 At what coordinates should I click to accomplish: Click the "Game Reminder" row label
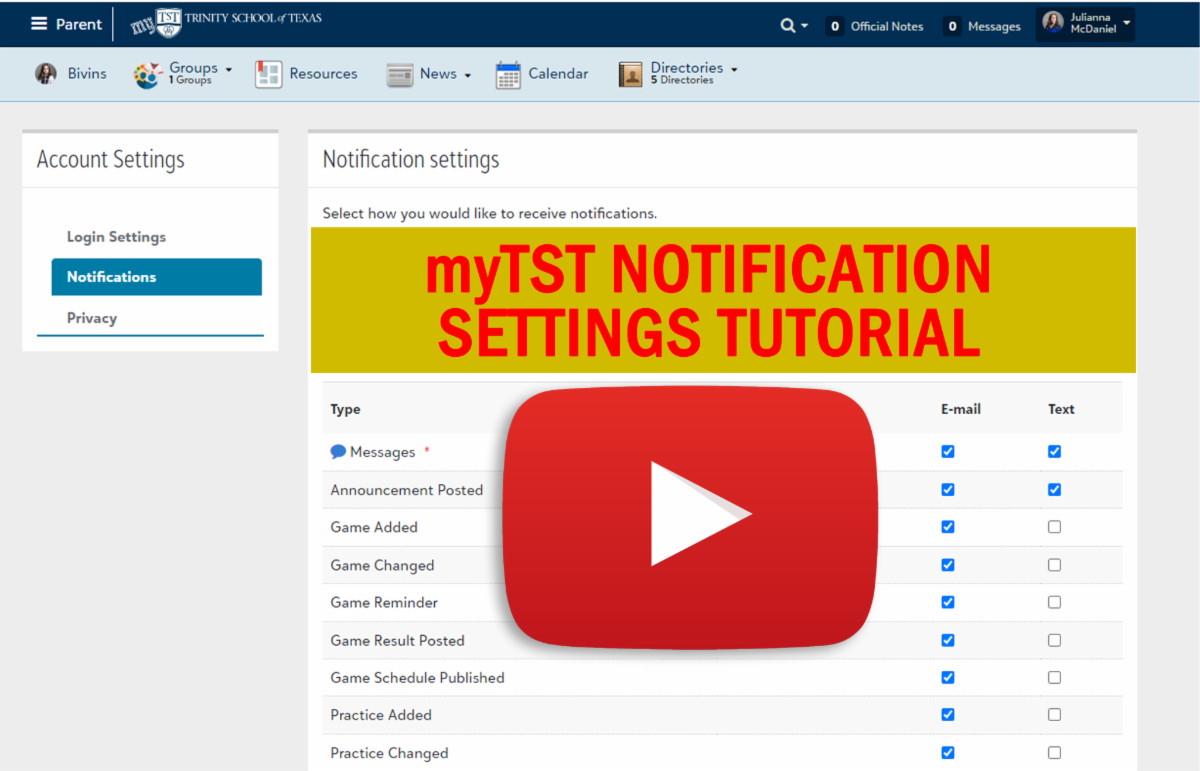[x=384, y=602]
